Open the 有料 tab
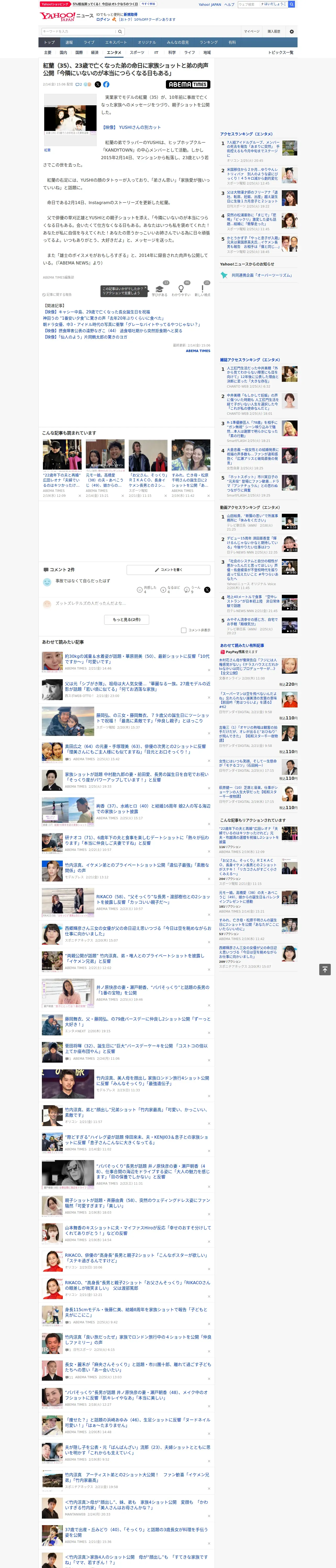 click(x=232, y=43)
